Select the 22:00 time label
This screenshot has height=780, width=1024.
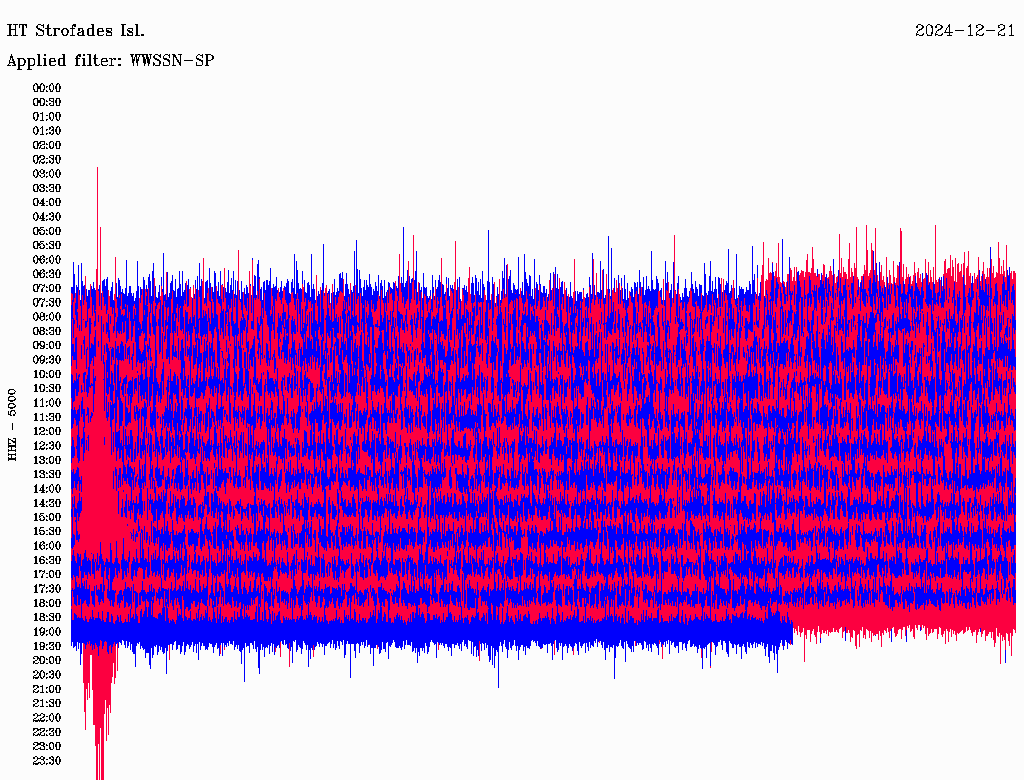coord(47,717)
